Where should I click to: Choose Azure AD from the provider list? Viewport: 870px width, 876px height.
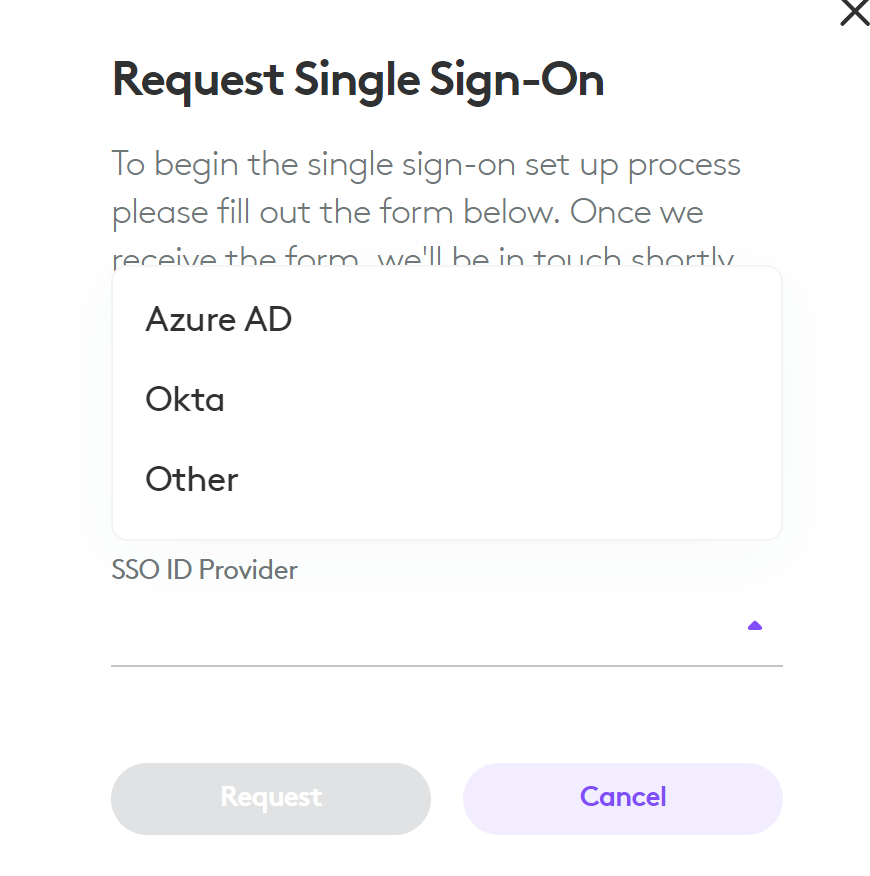219,320
